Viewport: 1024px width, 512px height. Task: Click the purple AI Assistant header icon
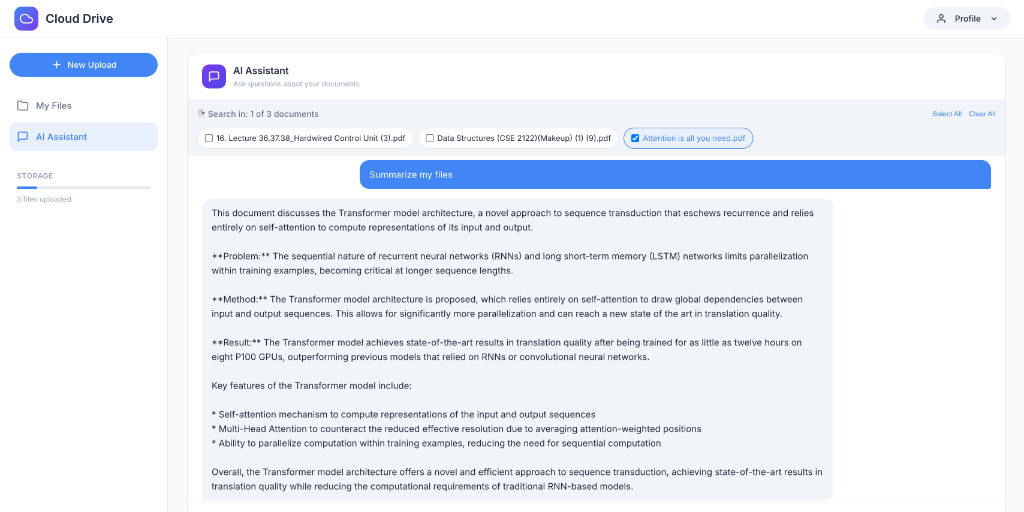point(214,76)
